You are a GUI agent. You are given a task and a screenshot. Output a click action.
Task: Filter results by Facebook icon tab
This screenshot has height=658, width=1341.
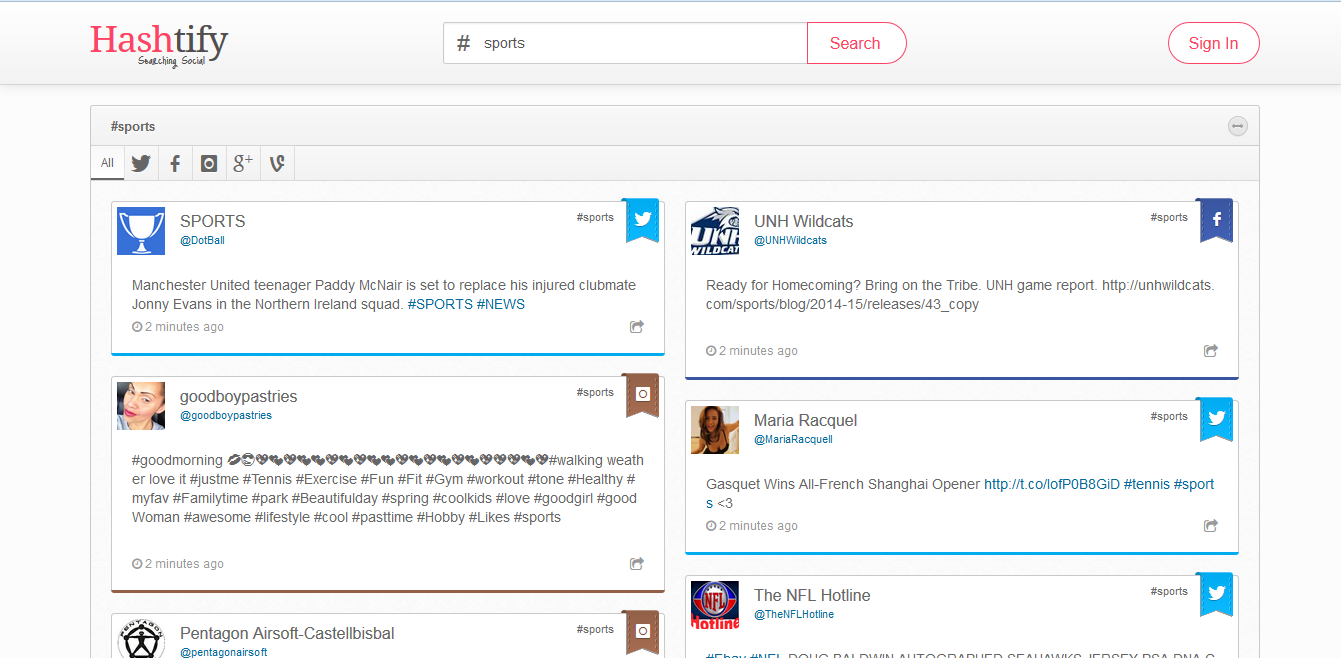click(x=175, y=163)
